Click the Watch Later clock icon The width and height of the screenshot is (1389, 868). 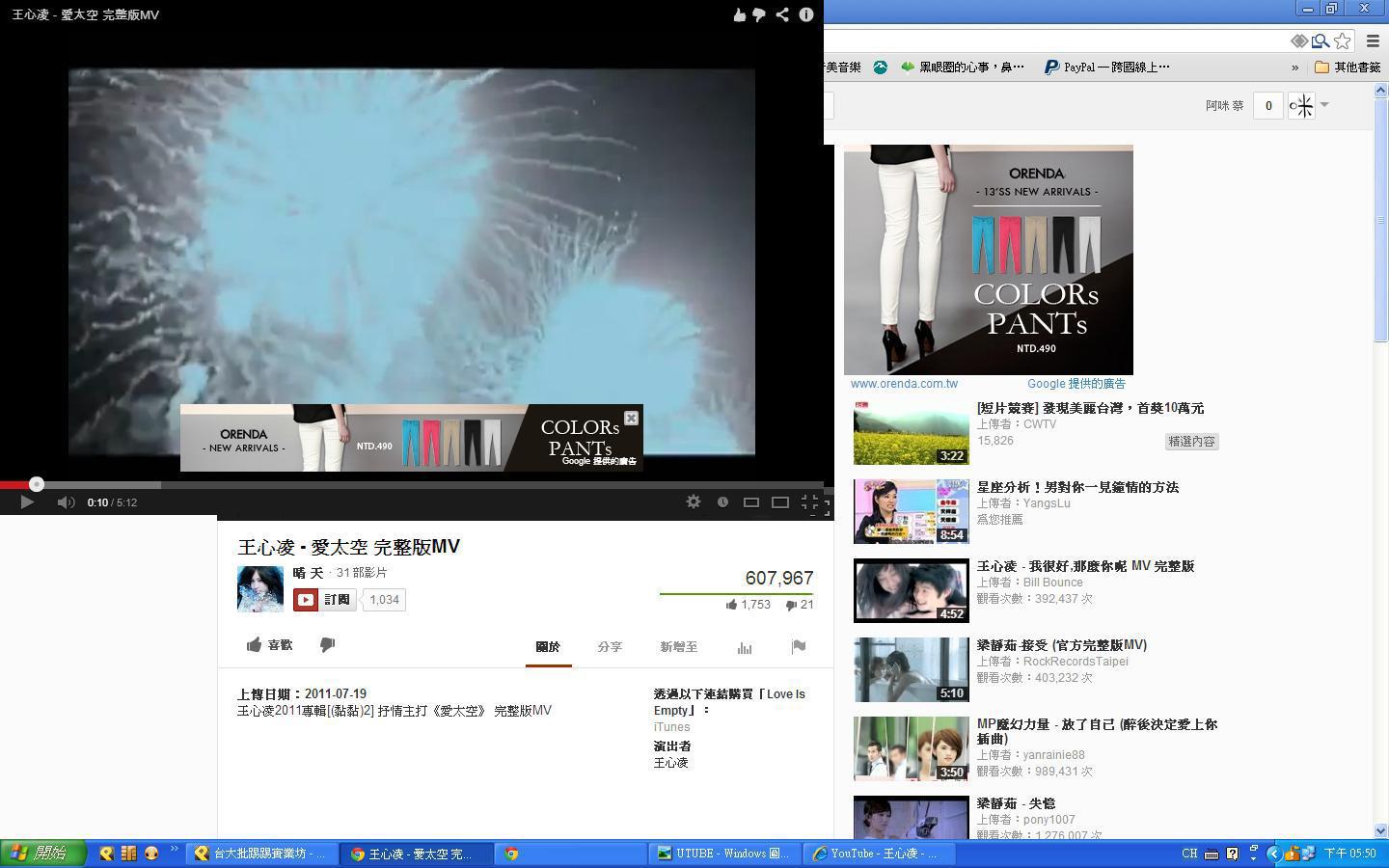pos(722,502)
